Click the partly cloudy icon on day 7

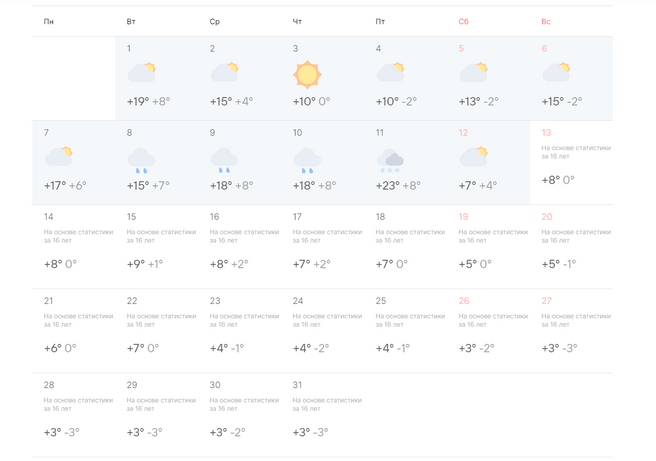[58, 157]
